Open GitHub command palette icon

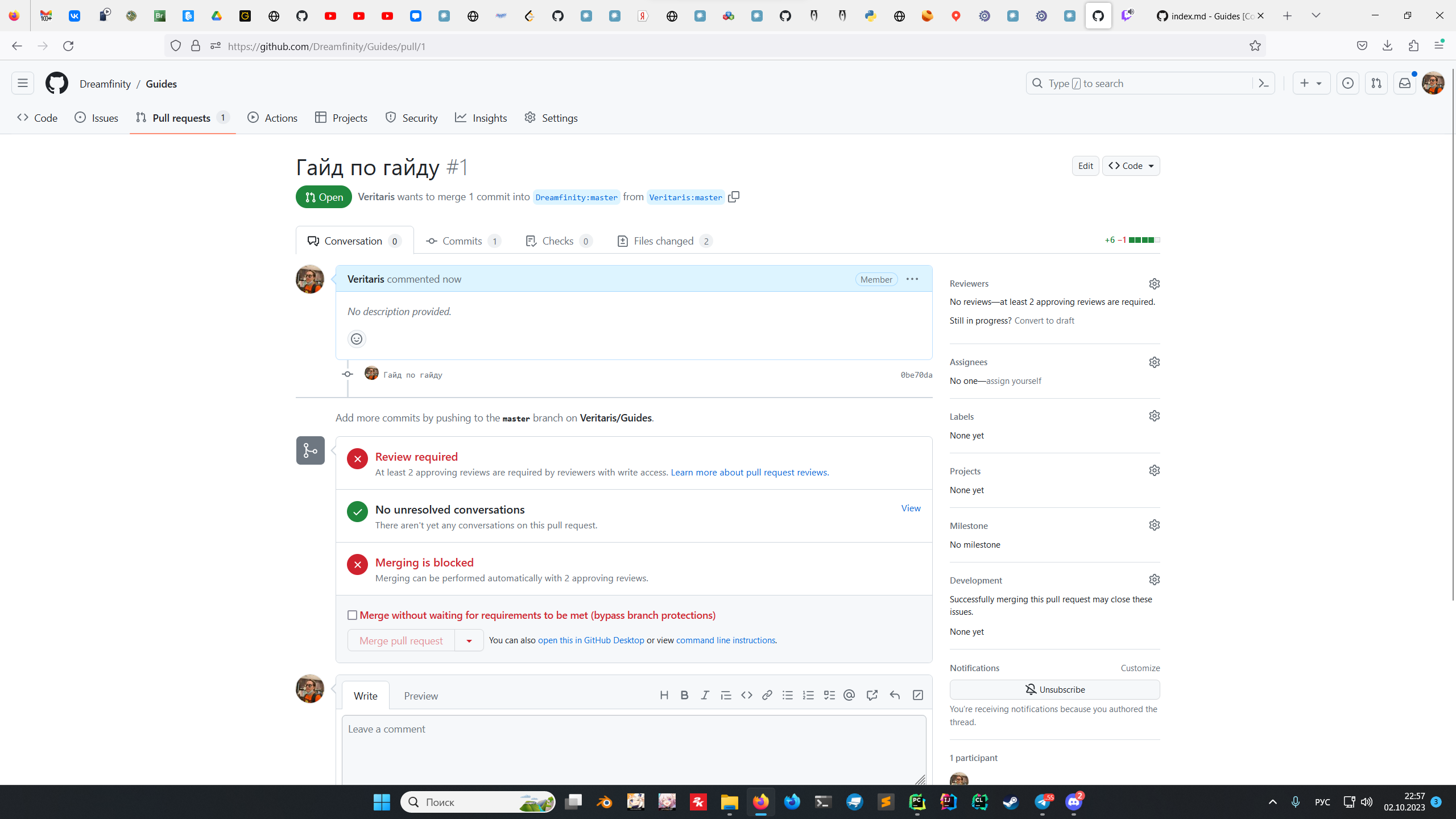[x=1264, y=84]
